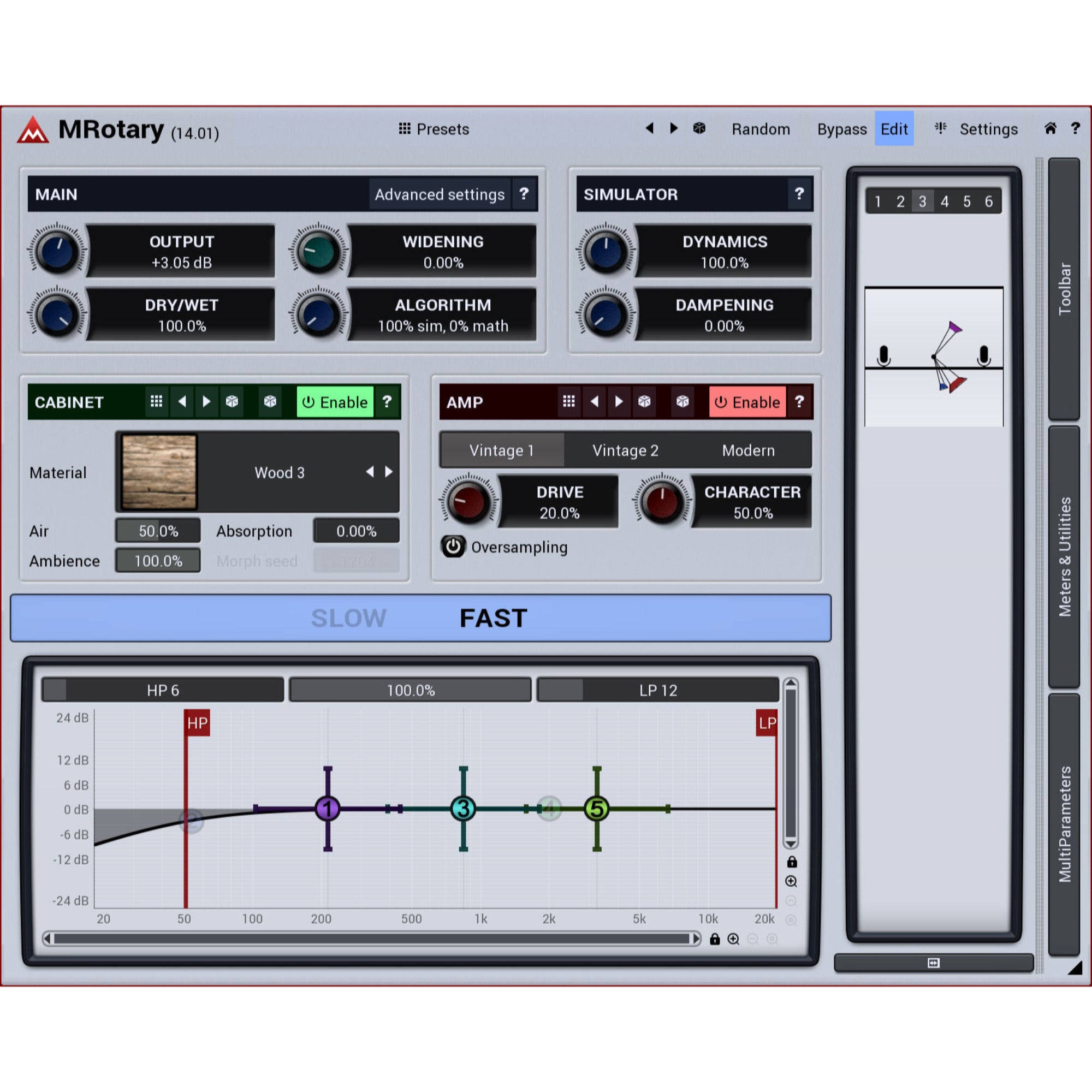Open Cabinet presets grid icon
Viewport: 1092px width, 1092px height.
[157, 401]
